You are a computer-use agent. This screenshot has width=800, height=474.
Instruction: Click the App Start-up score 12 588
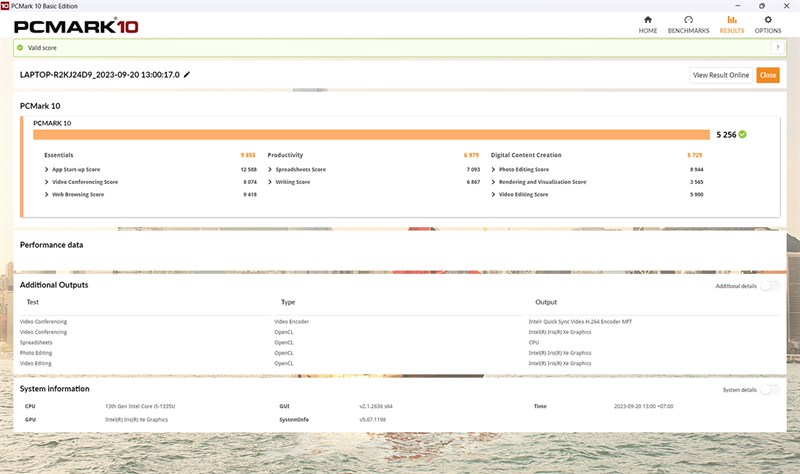pyautogui.click(x=249, y=169)
